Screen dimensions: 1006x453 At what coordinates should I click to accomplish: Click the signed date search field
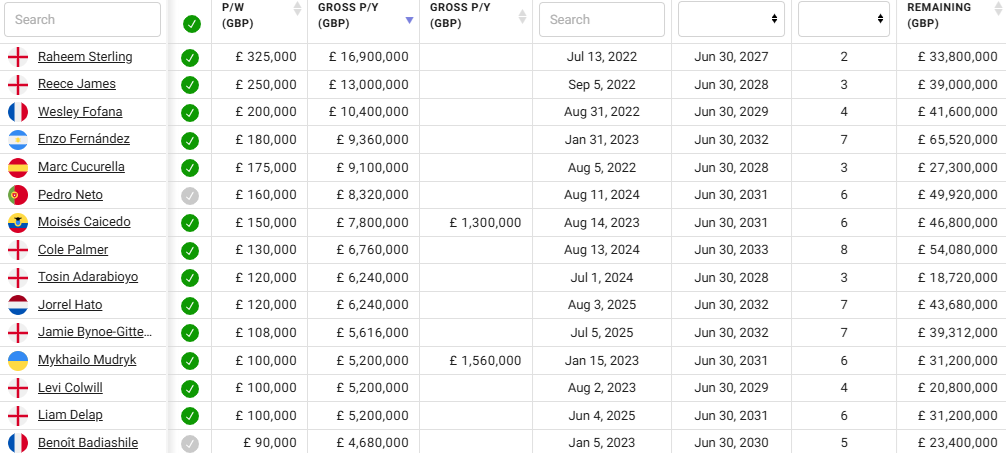[601, 19]
